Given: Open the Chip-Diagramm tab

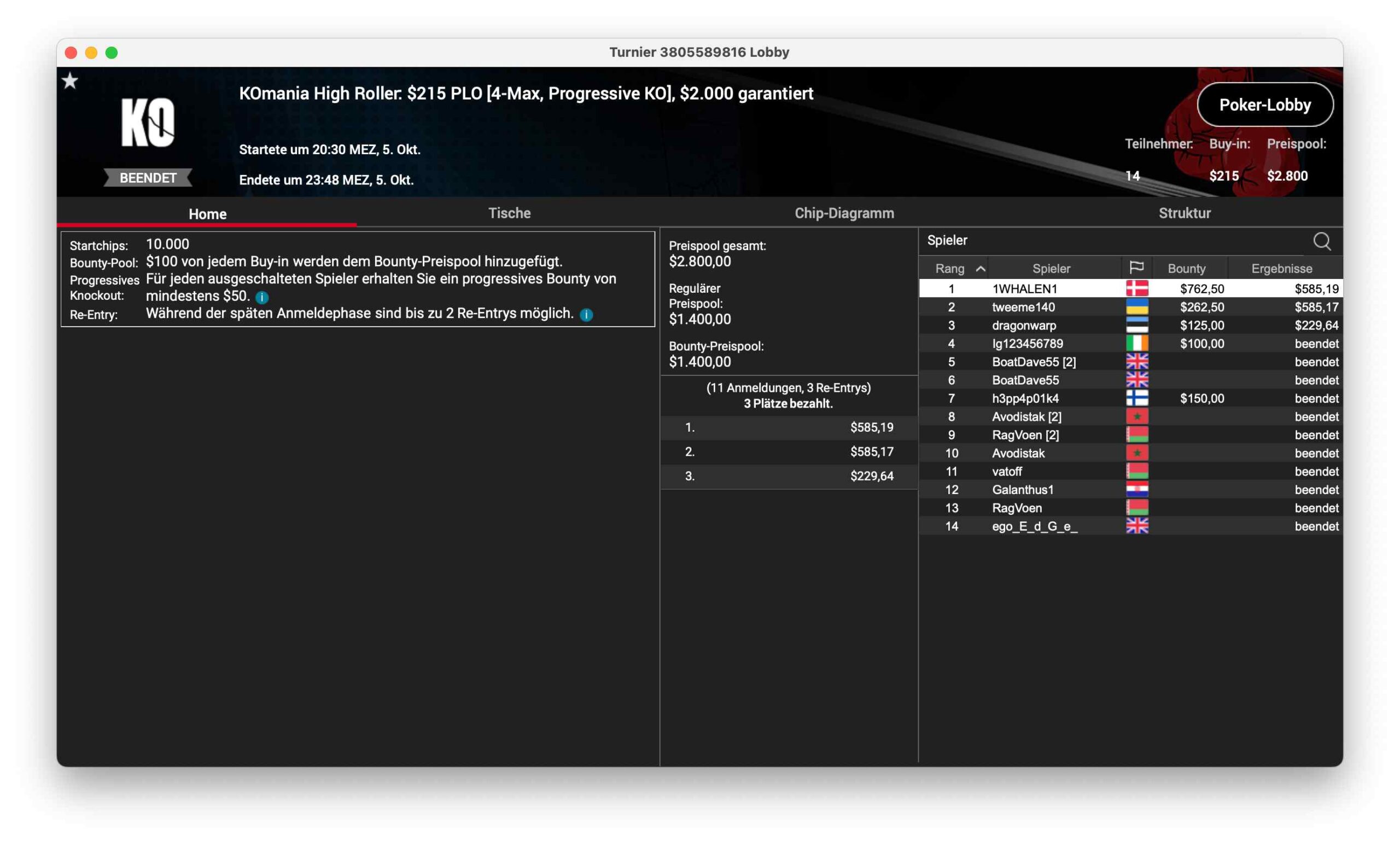Looking at the screenshot, I should coord(844,213).
